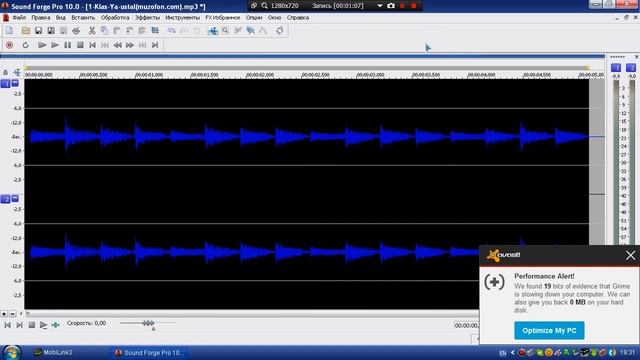Go to end in data window transport
Image resolution: width=640 pixels, height=360 pixels.
(x=19, y=325)
